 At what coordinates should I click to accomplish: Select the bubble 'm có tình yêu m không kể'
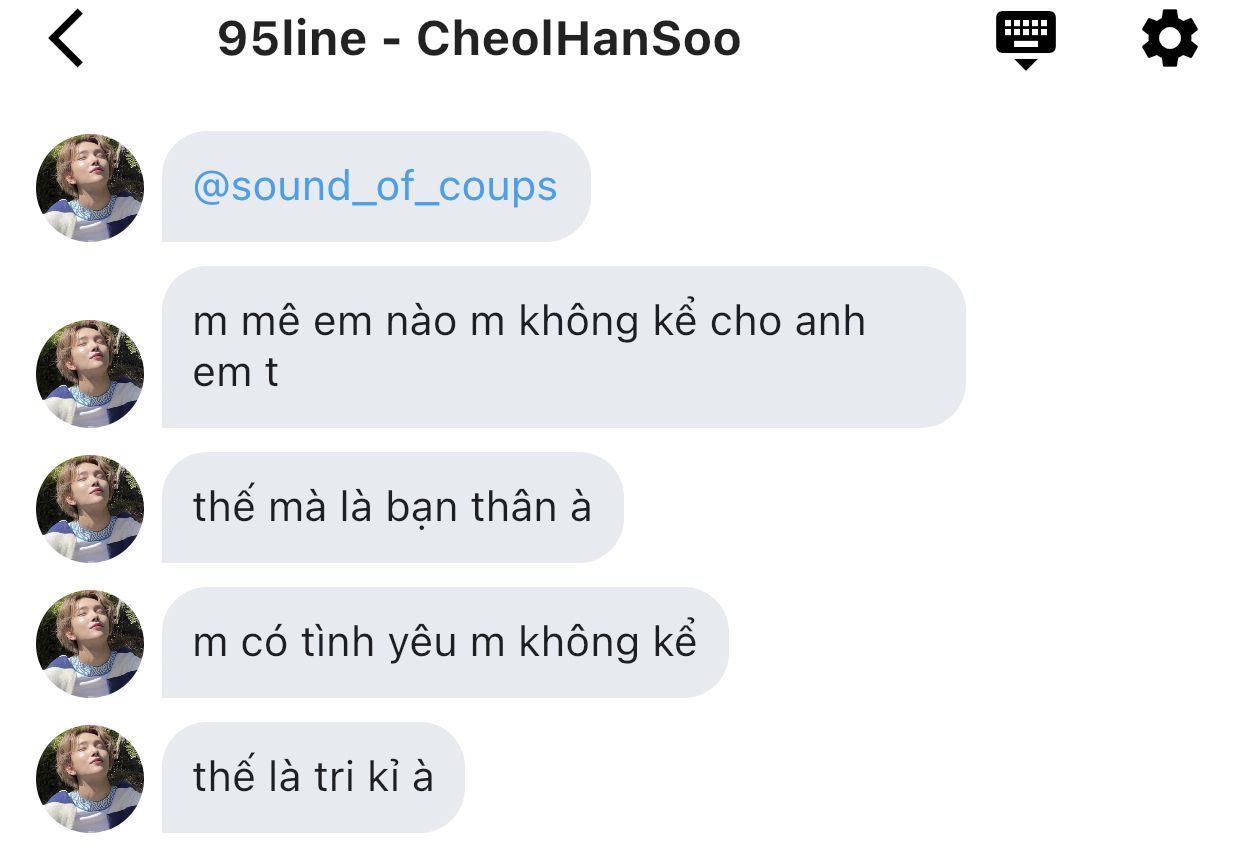click(x=445, y=642)
